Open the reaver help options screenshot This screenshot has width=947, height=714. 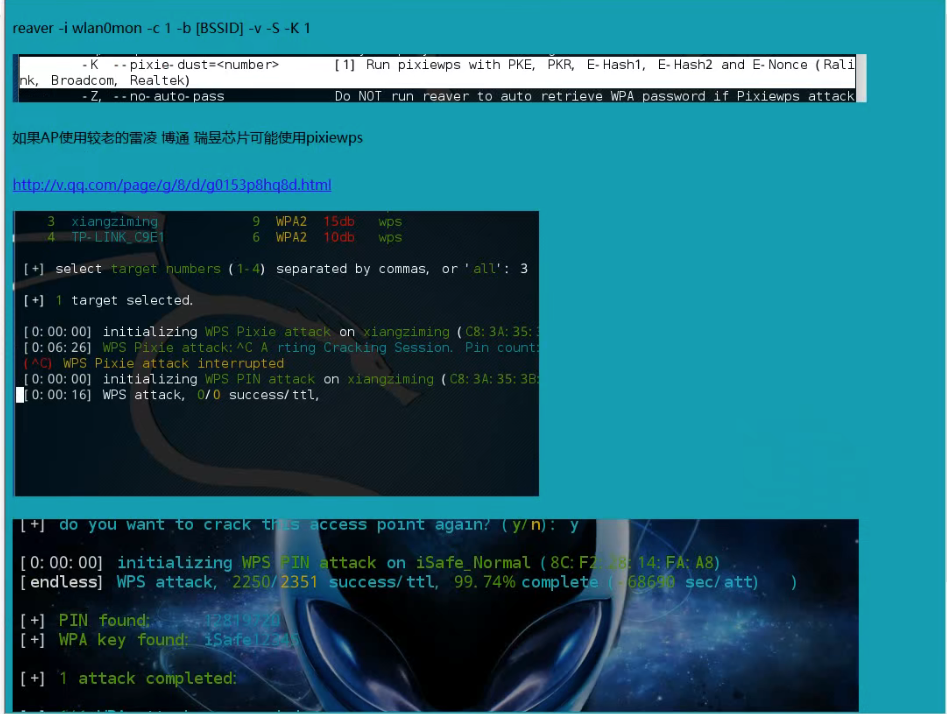[439, 78]
